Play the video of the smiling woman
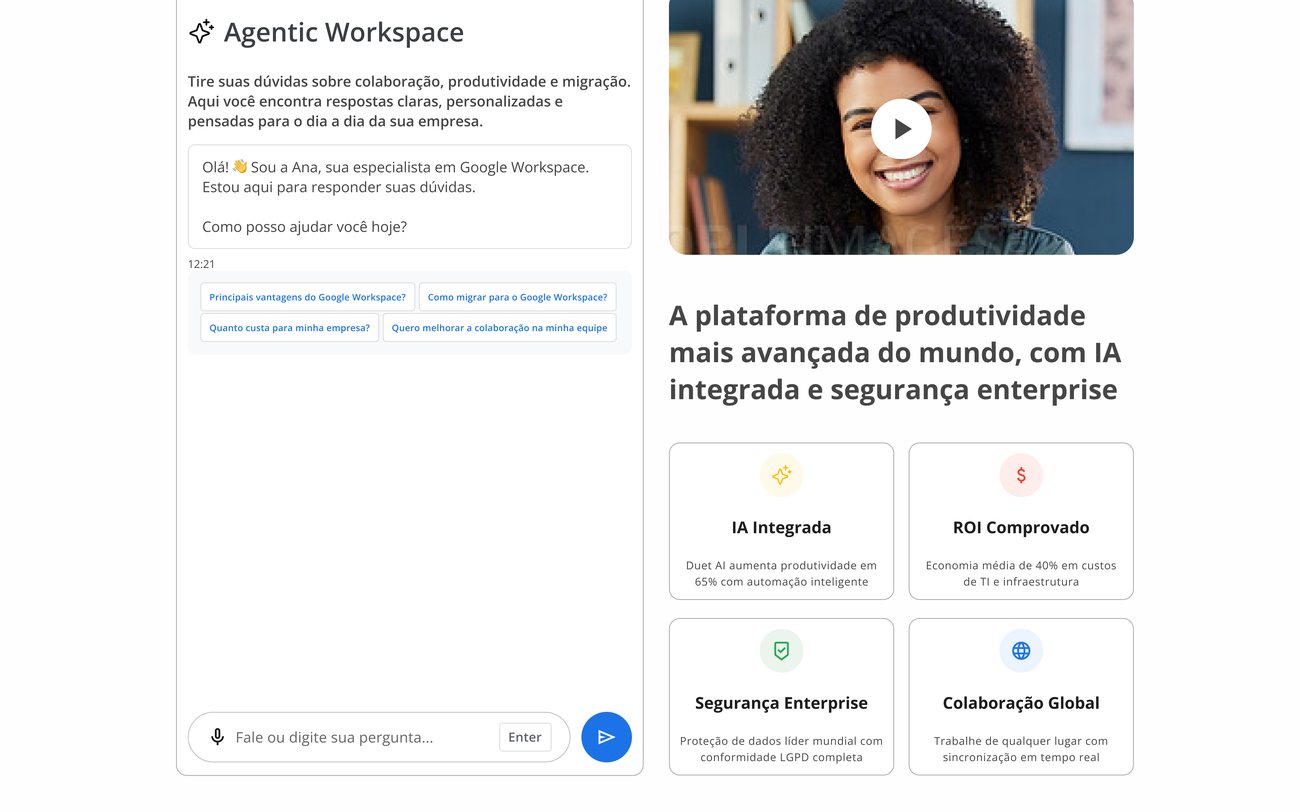Screen dimensions: 1300x812 point(901,128)
